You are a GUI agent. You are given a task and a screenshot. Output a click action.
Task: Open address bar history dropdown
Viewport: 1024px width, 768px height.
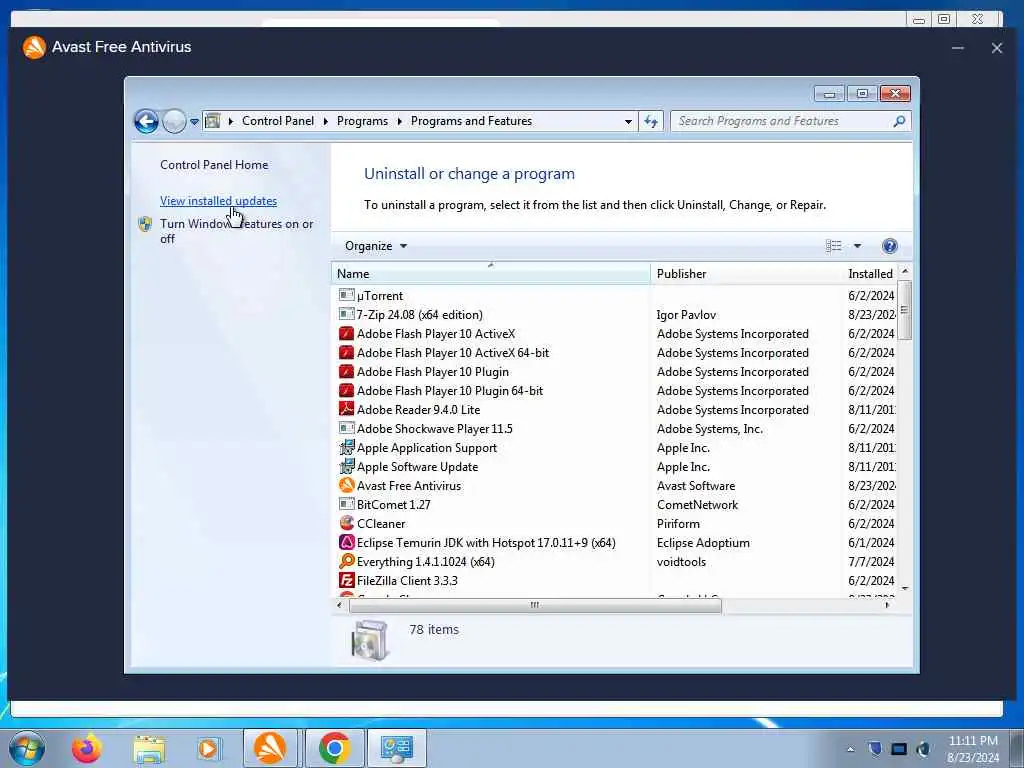point(628,121)
